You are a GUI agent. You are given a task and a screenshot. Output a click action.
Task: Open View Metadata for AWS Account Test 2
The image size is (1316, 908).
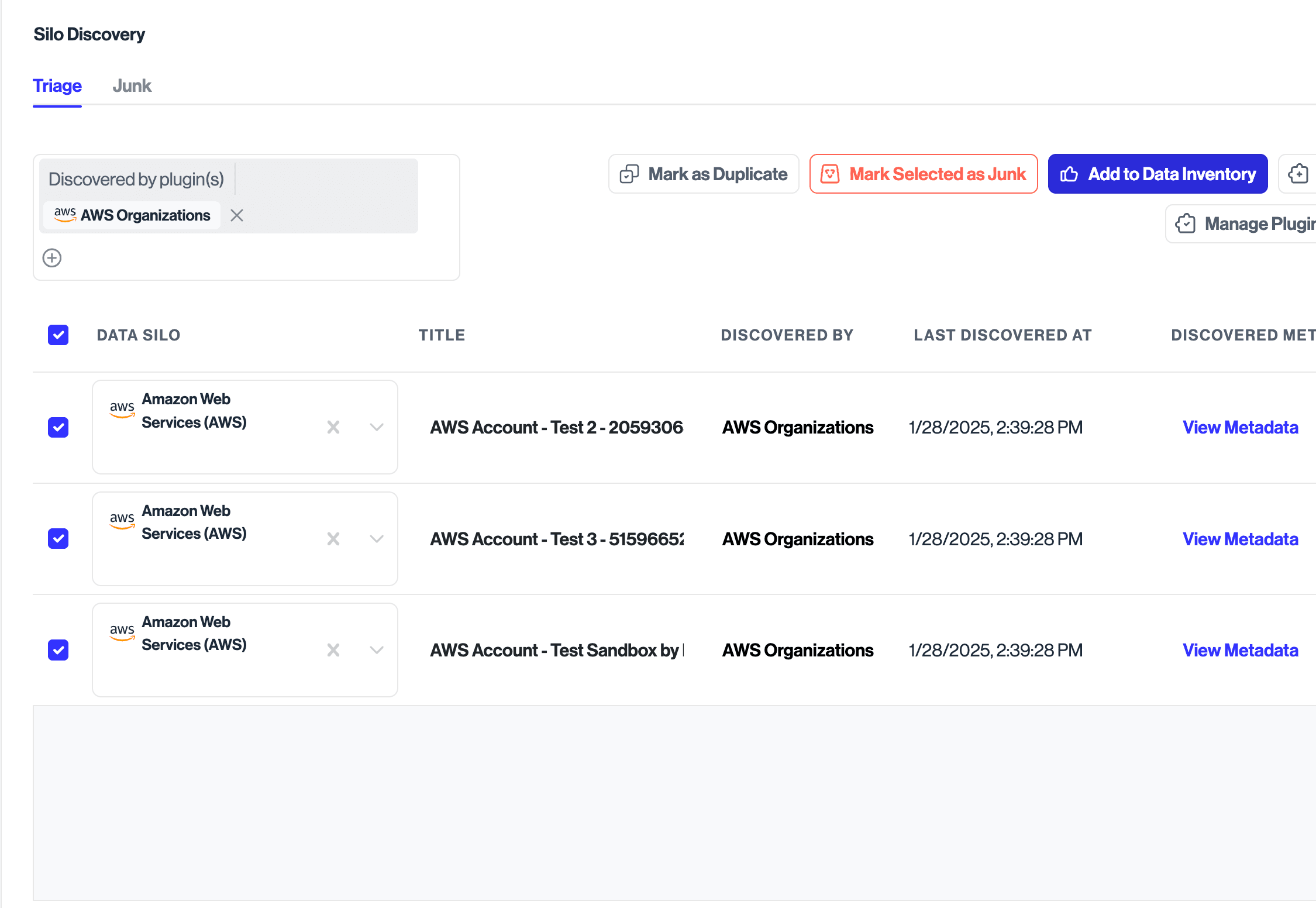[1241, 427]
